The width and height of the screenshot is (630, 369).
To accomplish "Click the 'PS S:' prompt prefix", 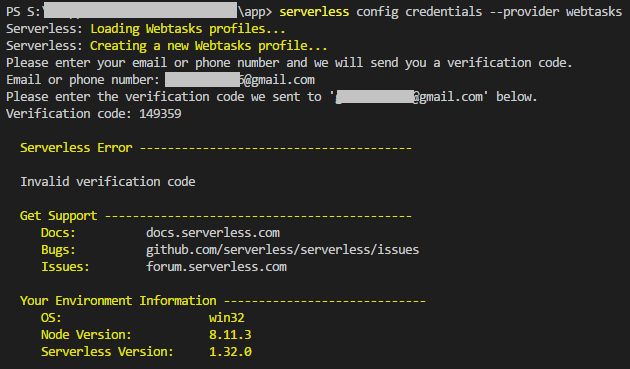I will 23,12.
